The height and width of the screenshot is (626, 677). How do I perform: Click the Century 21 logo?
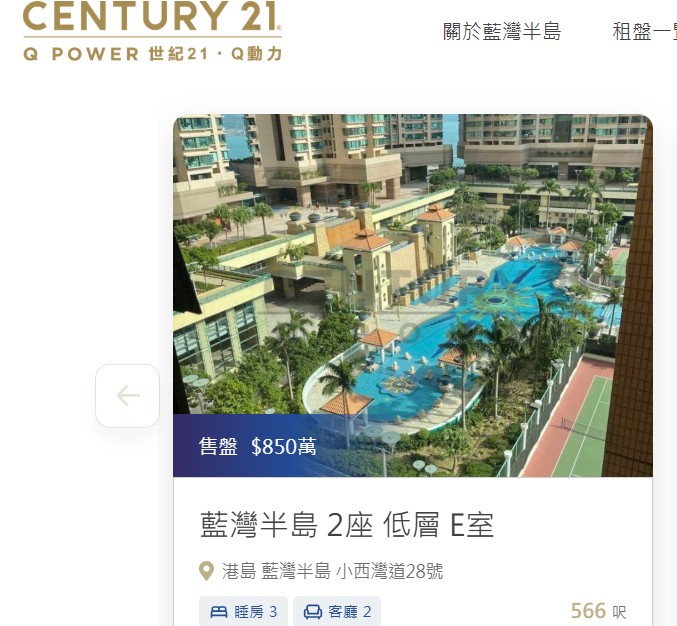[x=152, y=31]
